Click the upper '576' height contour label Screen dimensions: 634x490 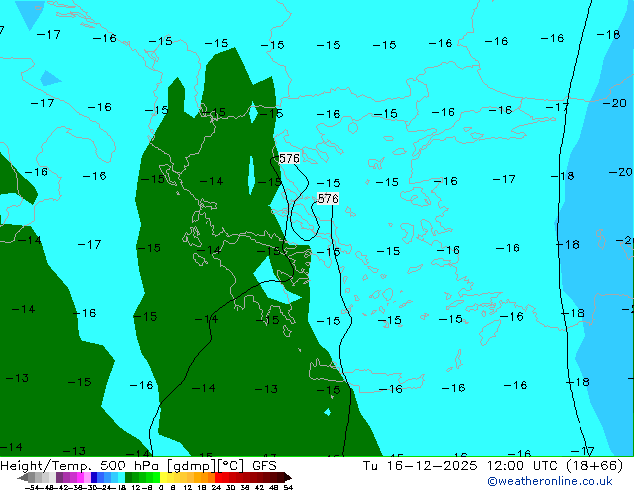[x=290, y=158]
